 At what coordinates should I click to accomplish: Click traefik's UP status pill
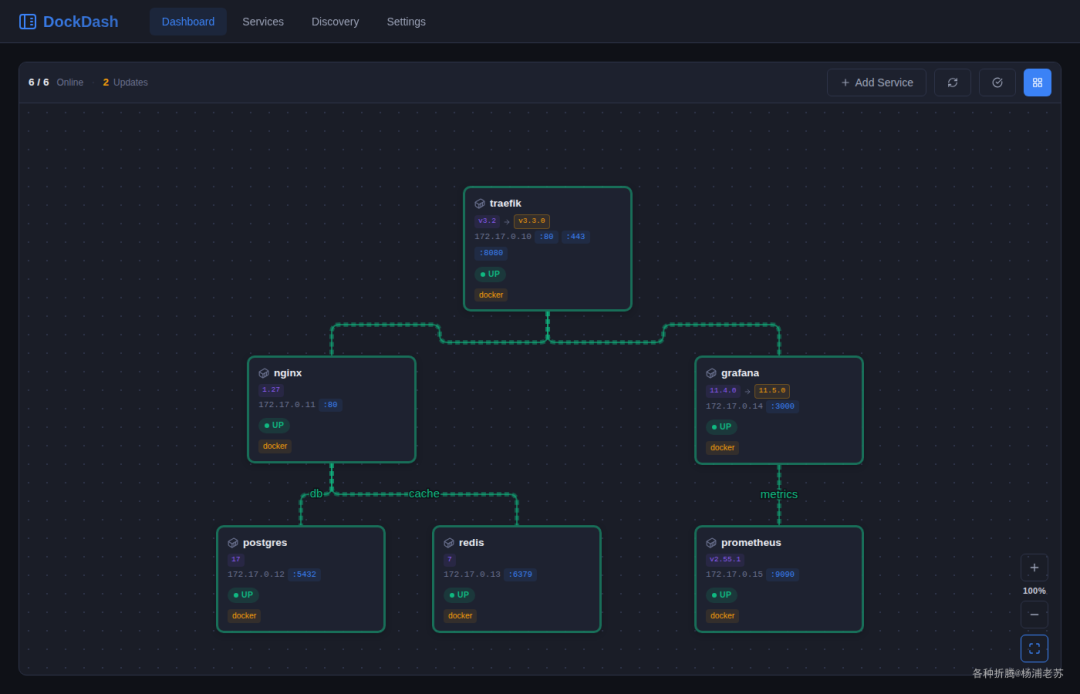coord(490,274)
